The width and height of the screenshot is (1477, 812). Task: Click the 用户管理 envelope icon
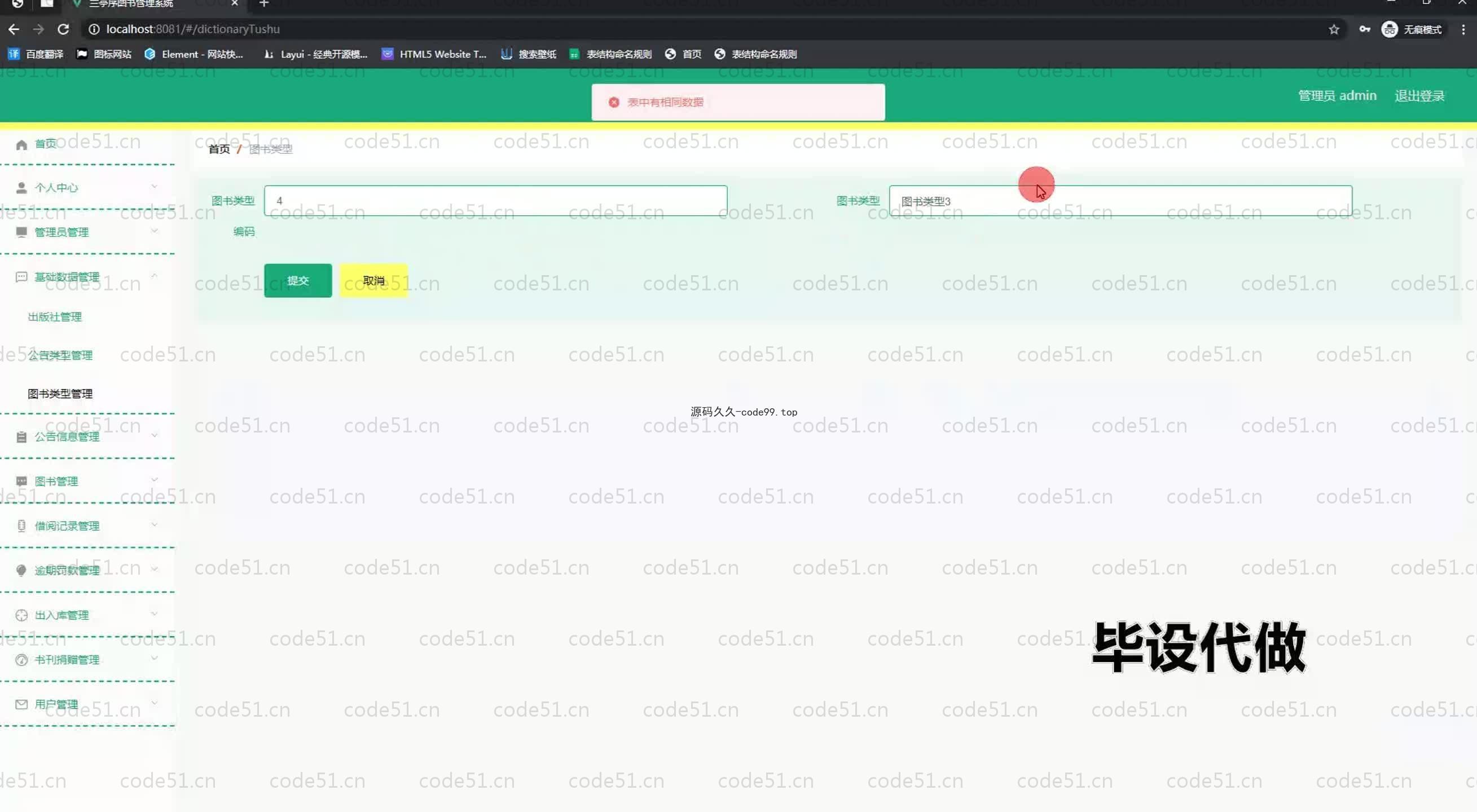pos(21,704)
